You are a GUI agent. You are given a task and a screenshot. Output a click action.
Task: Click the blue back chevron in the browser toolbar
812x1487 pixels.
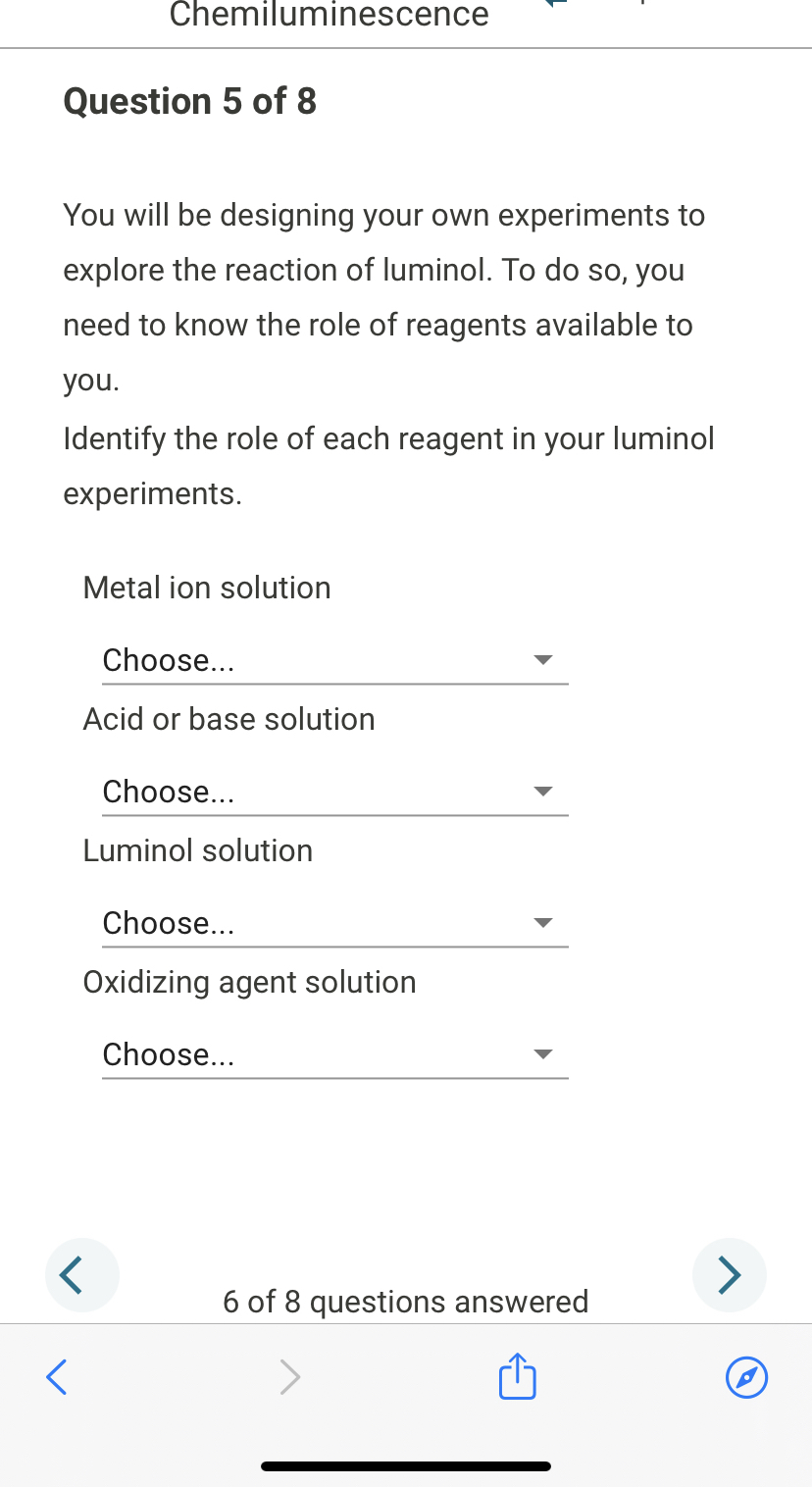[x=56, y=1376]
